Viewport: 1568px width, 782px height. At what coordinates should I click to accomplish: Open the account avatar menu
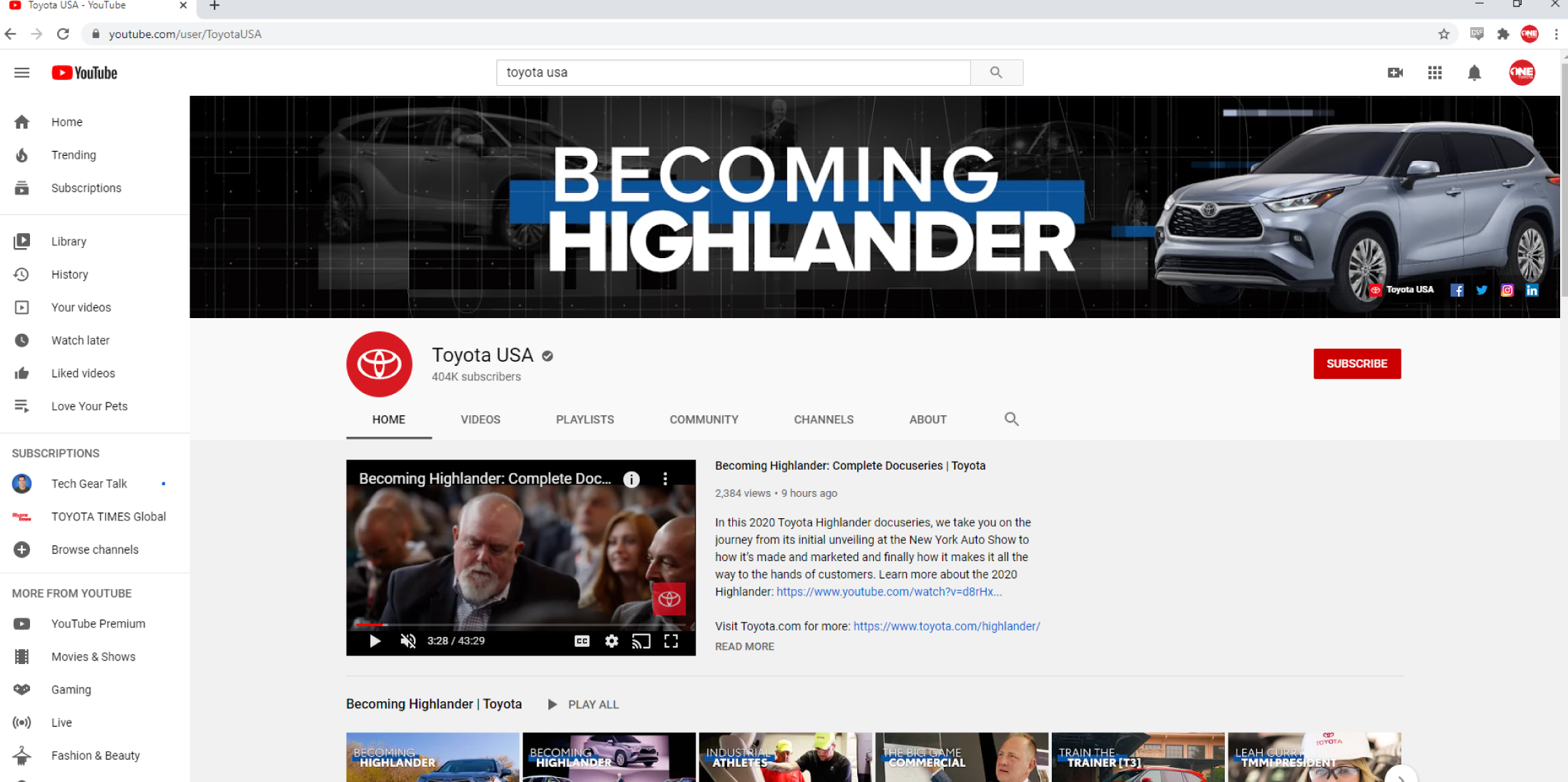point(1522,72)
